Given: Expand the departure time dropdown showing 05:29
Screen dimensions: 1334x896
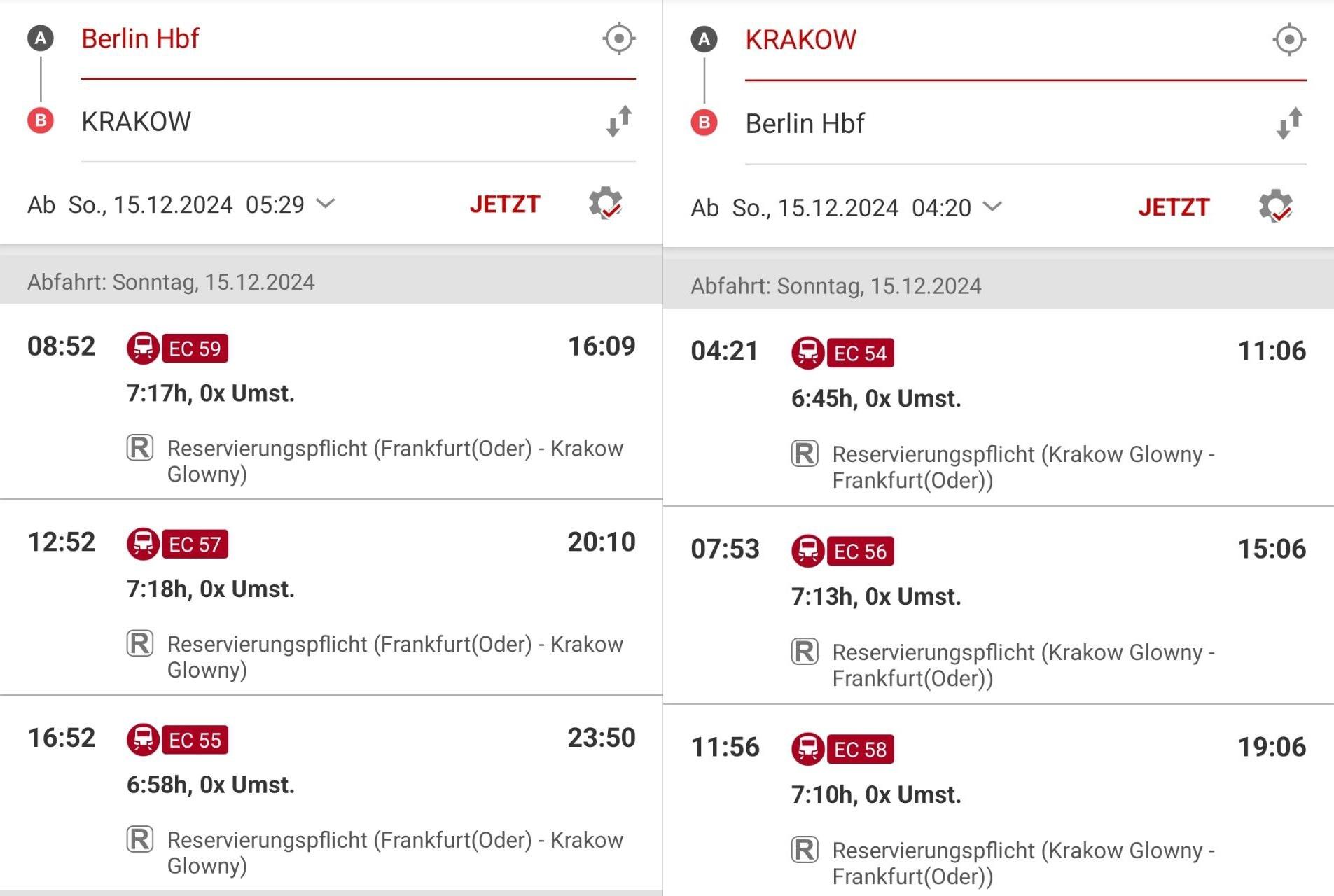Looking at the screenshot, I should (x=326, y=204).
